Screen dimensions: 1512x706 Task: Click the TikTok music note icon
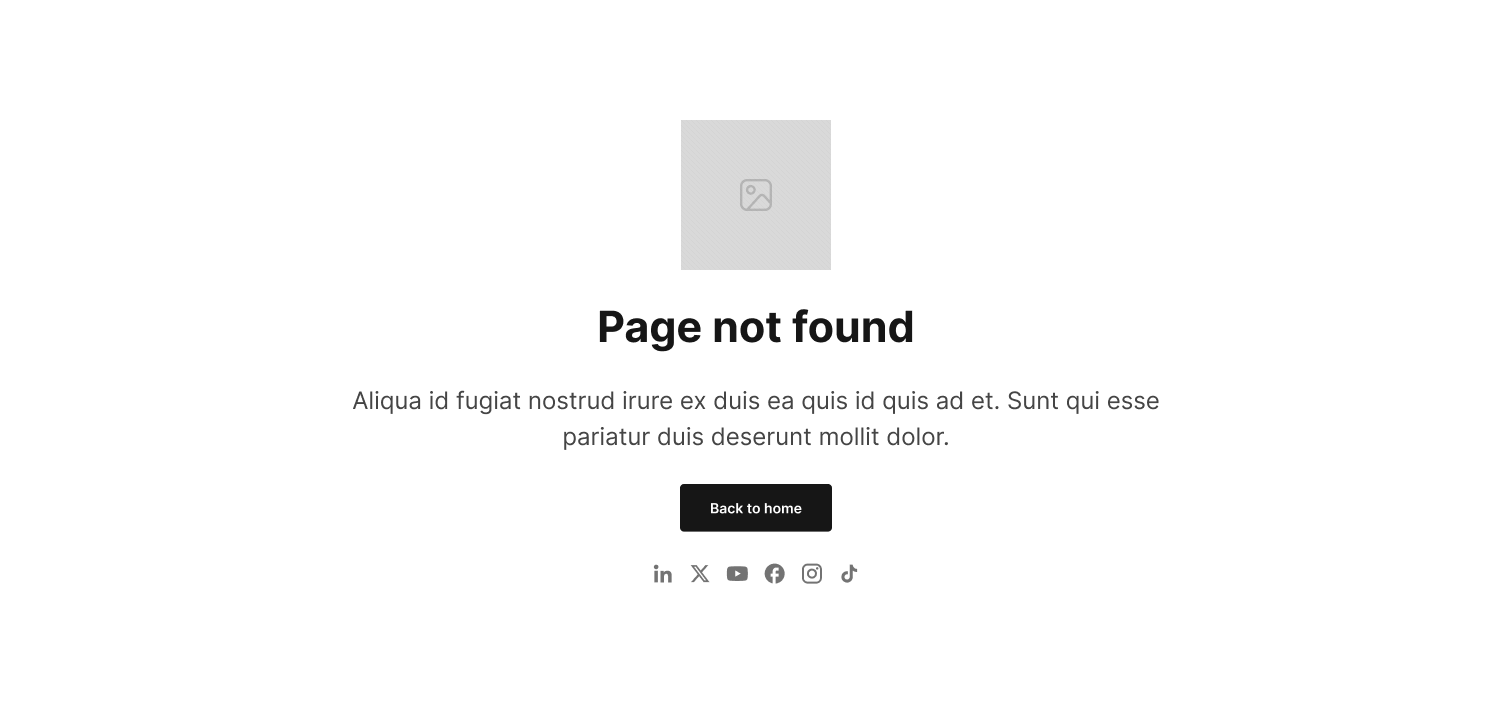[x=849, y=574]
